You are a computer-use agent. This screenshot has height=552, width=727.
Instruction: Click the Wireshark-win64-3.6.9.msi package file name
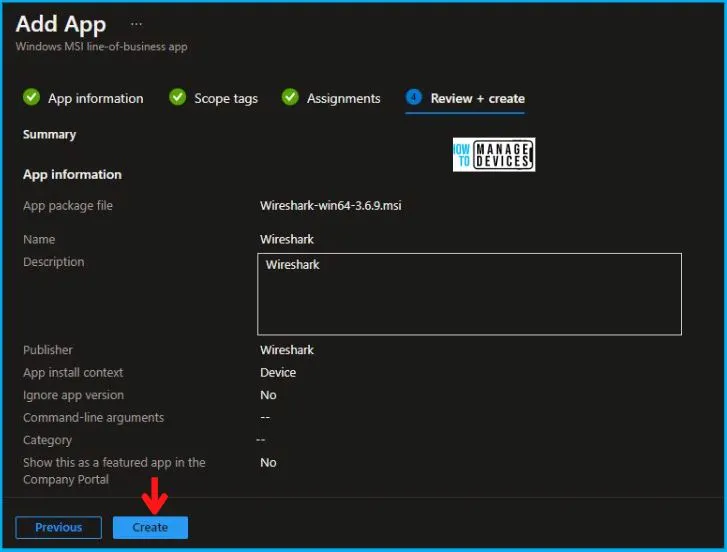coord(331,206)
